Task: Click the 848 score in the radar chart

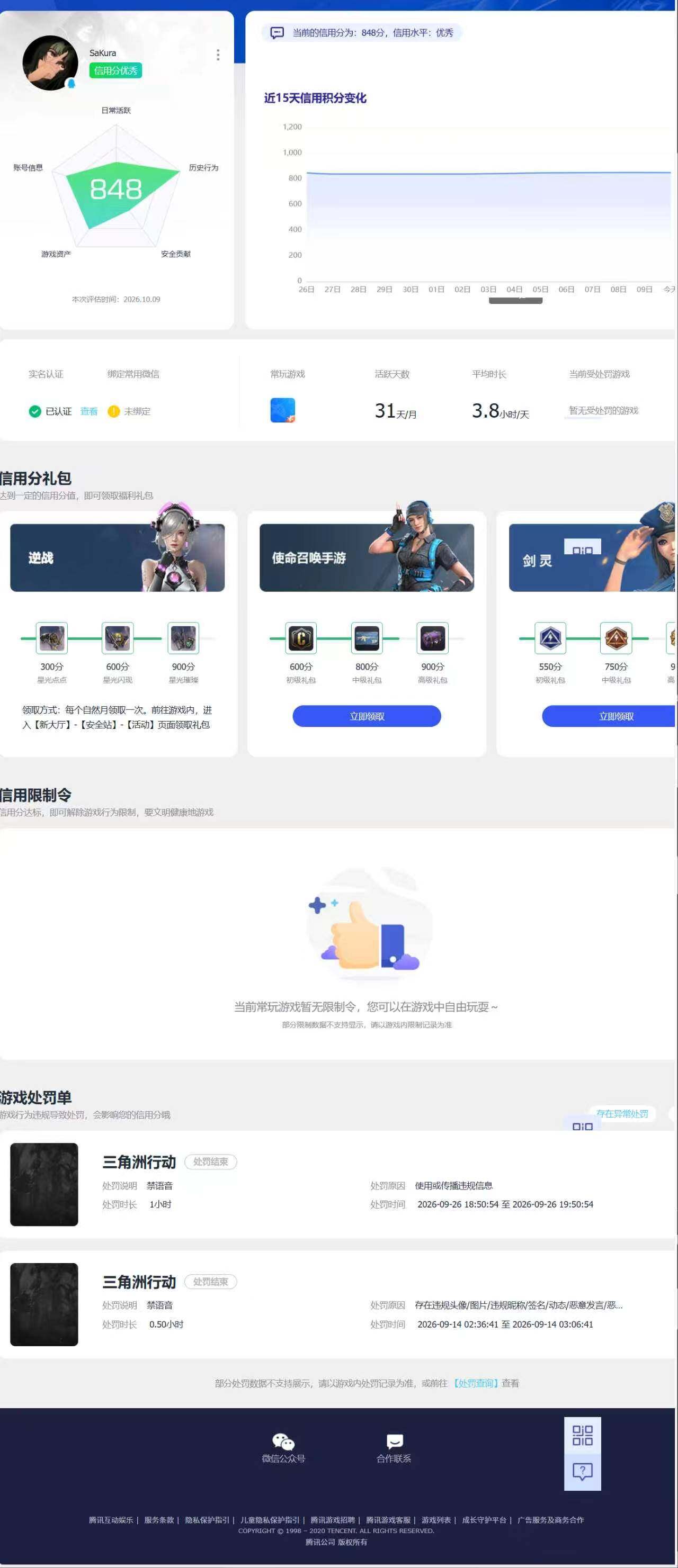Action: [116, 188]
